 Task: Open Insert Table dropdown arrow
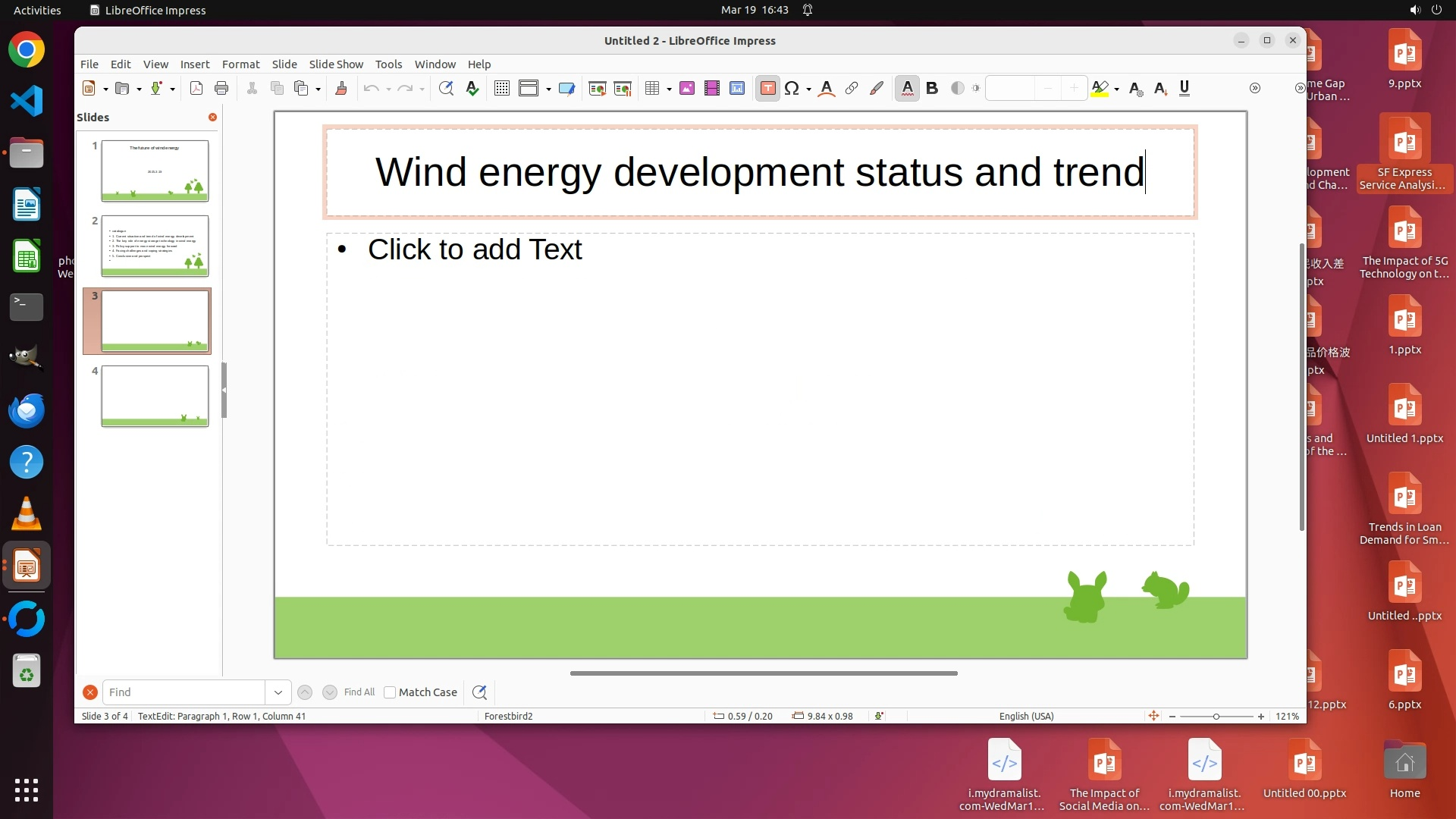[669, 89]
